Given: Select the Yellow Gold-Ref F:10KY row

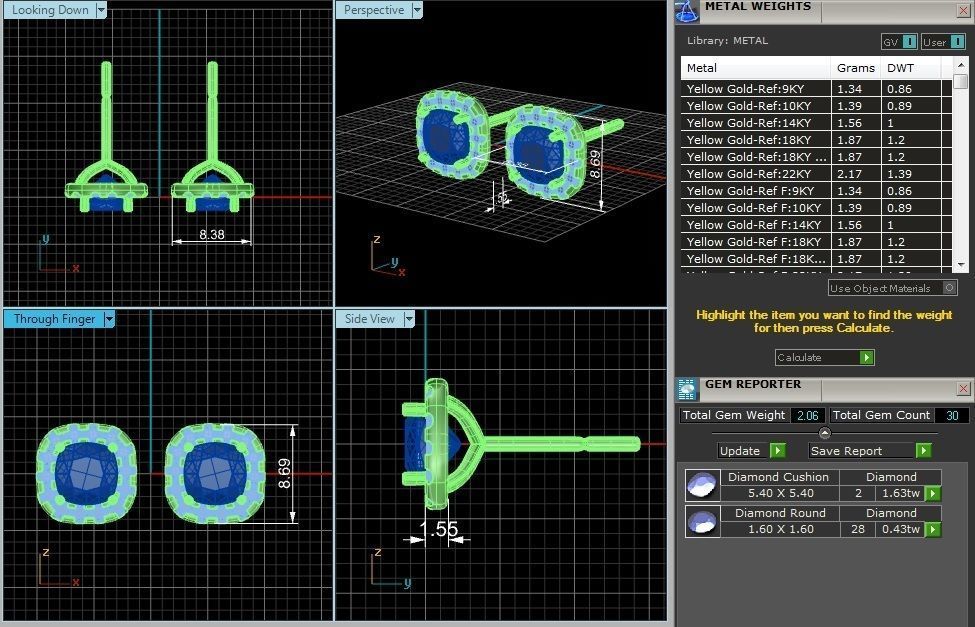Looking at the screenshot, I should 816,208.
